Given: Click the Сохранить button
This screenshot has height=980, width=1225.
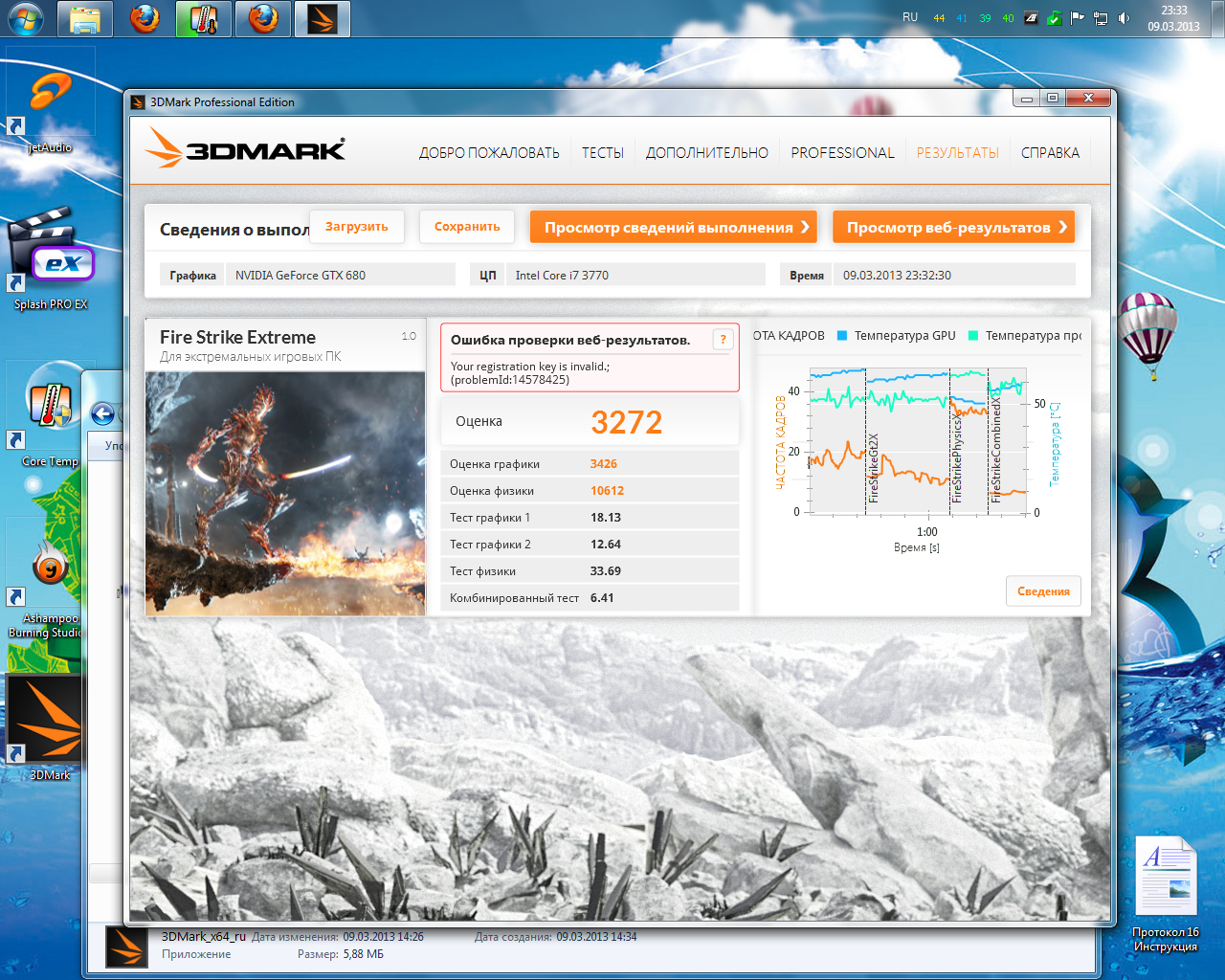Looking at the screenshot, I should pyautogui.click(x=467, y=227).
